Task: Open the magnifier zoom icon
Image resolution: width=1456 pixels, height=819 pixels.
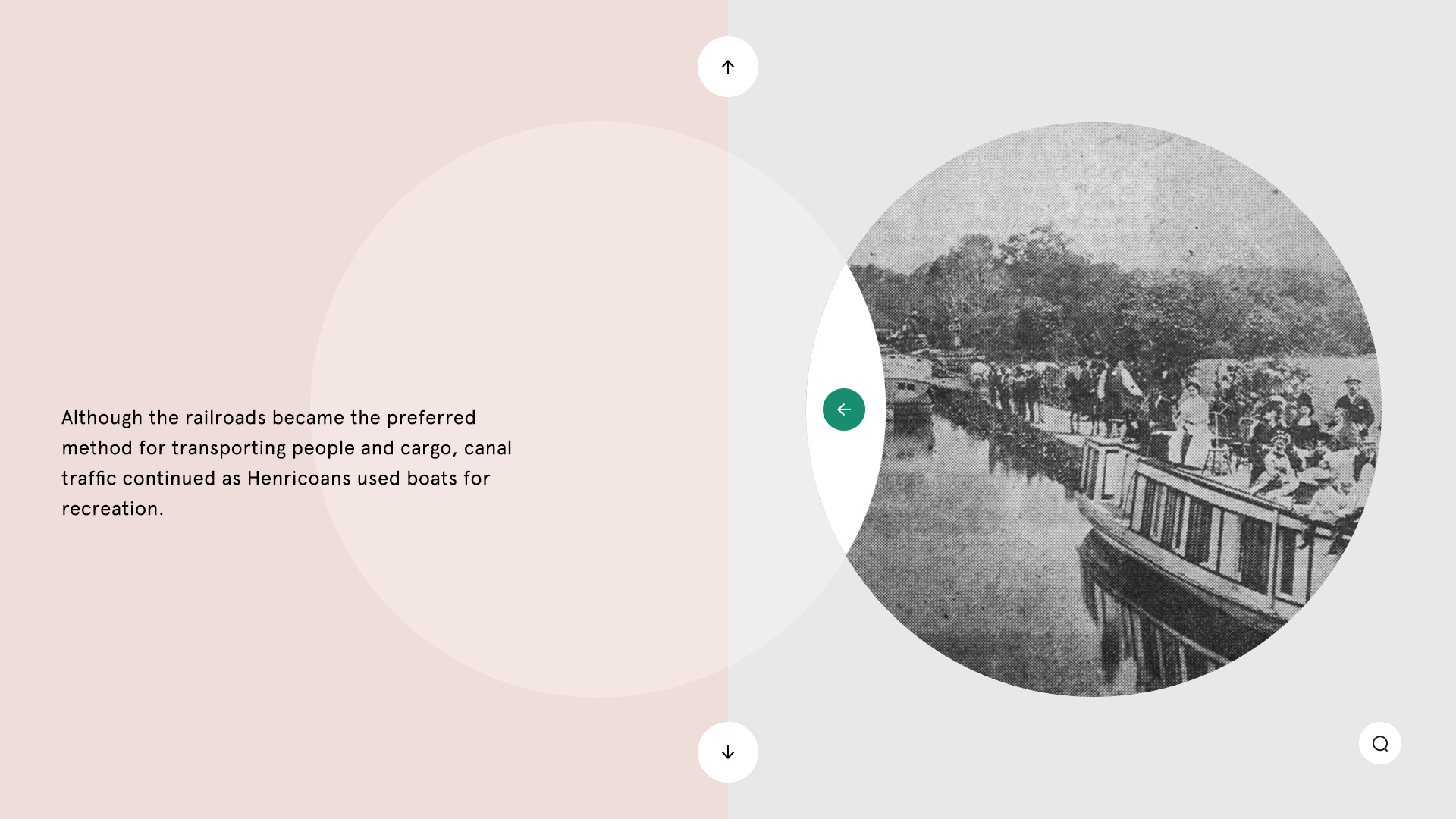Action: (1380, 743)
